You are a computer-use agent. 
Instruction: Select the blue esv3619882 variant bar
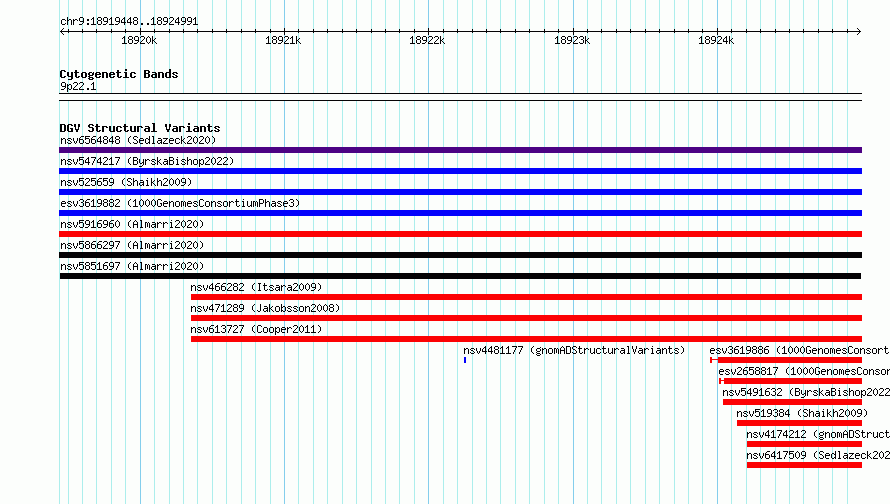460,213
